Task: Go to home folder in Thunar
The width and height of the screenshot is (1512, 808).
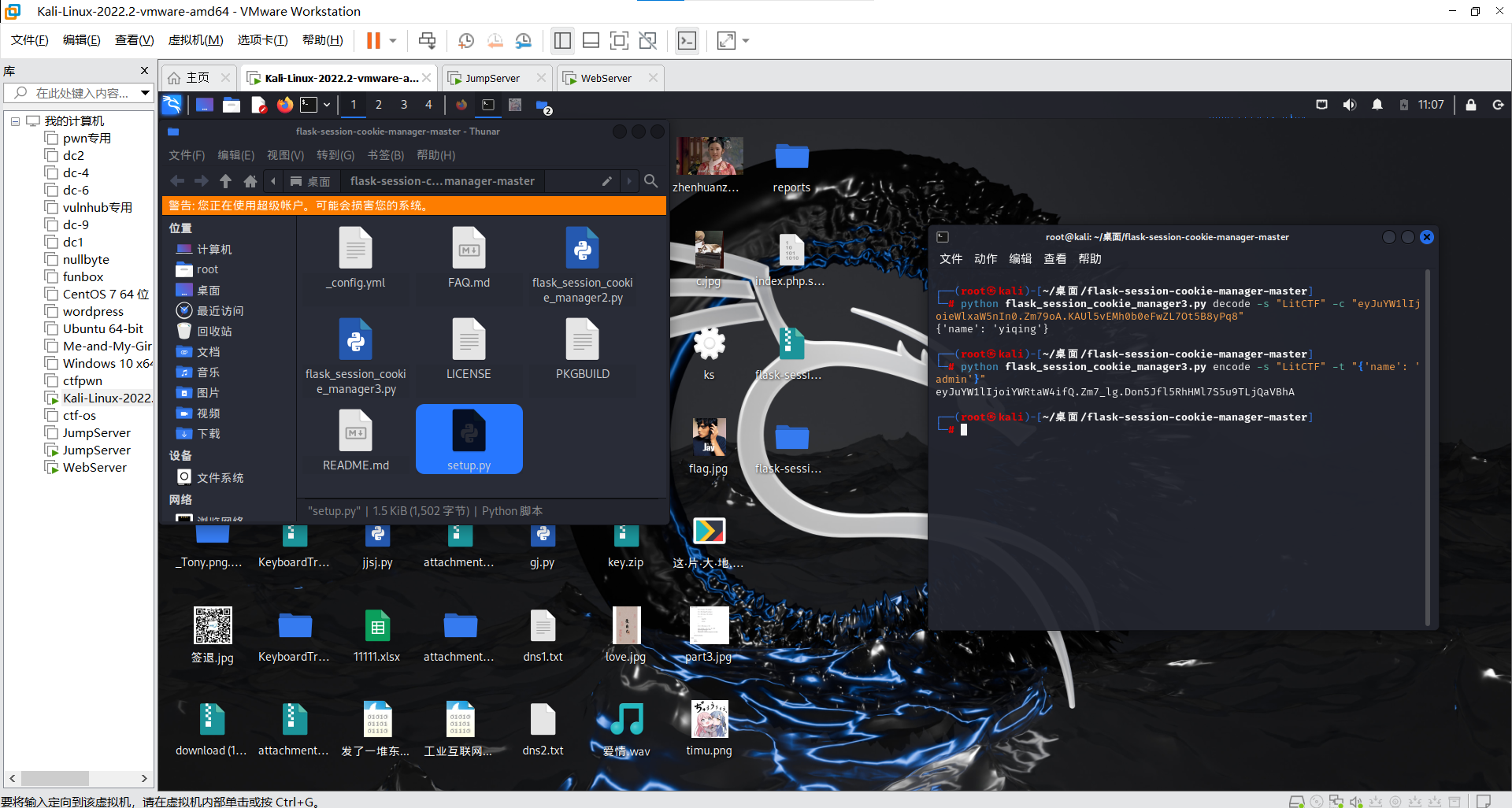Action: [x=250, y=181]
